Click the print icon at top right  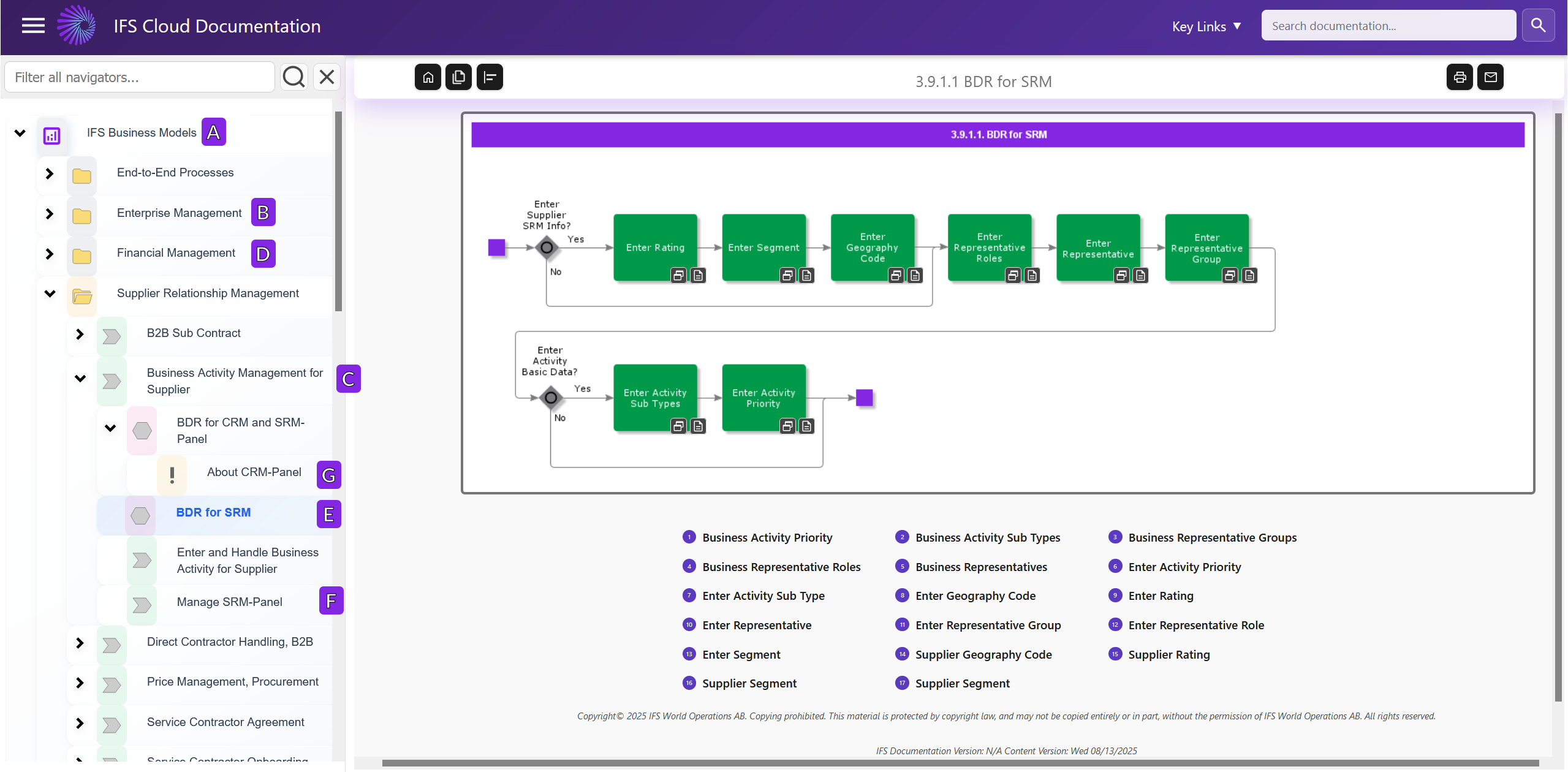(1459, 77)
